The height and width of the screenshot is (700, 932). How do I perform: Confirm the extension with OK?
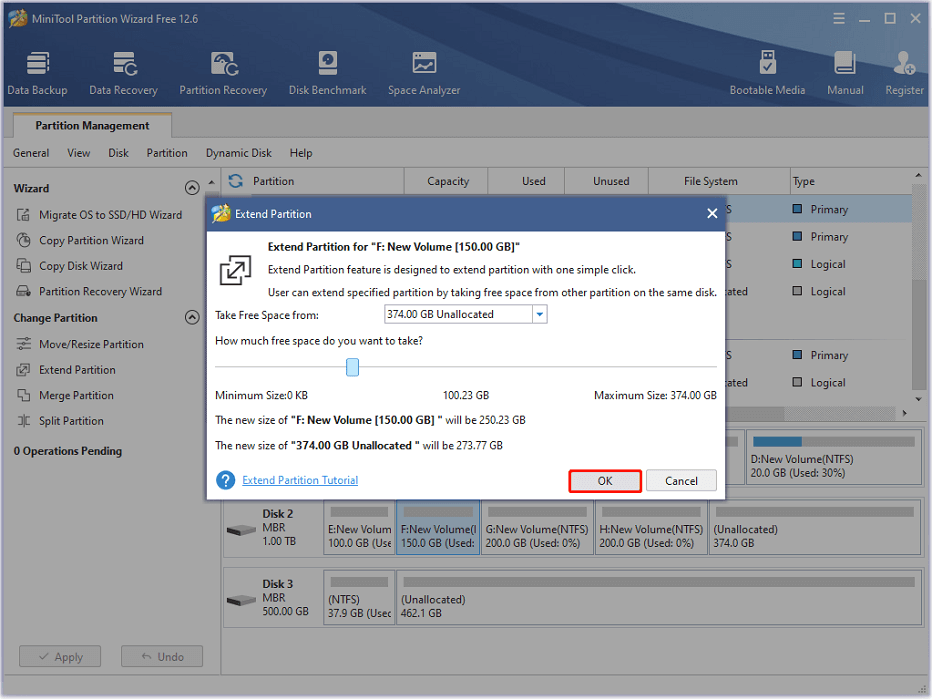click(x=605, y=481)
